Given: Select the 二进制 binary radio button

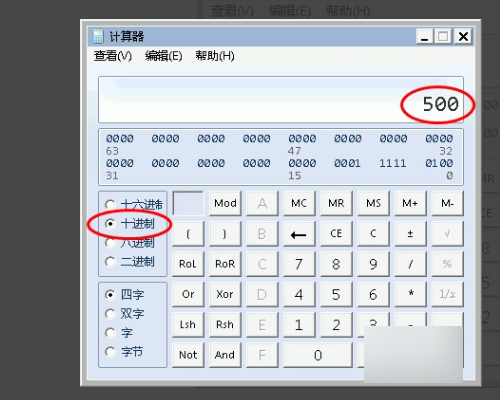Looking at the screenshot, I should 110,262.
